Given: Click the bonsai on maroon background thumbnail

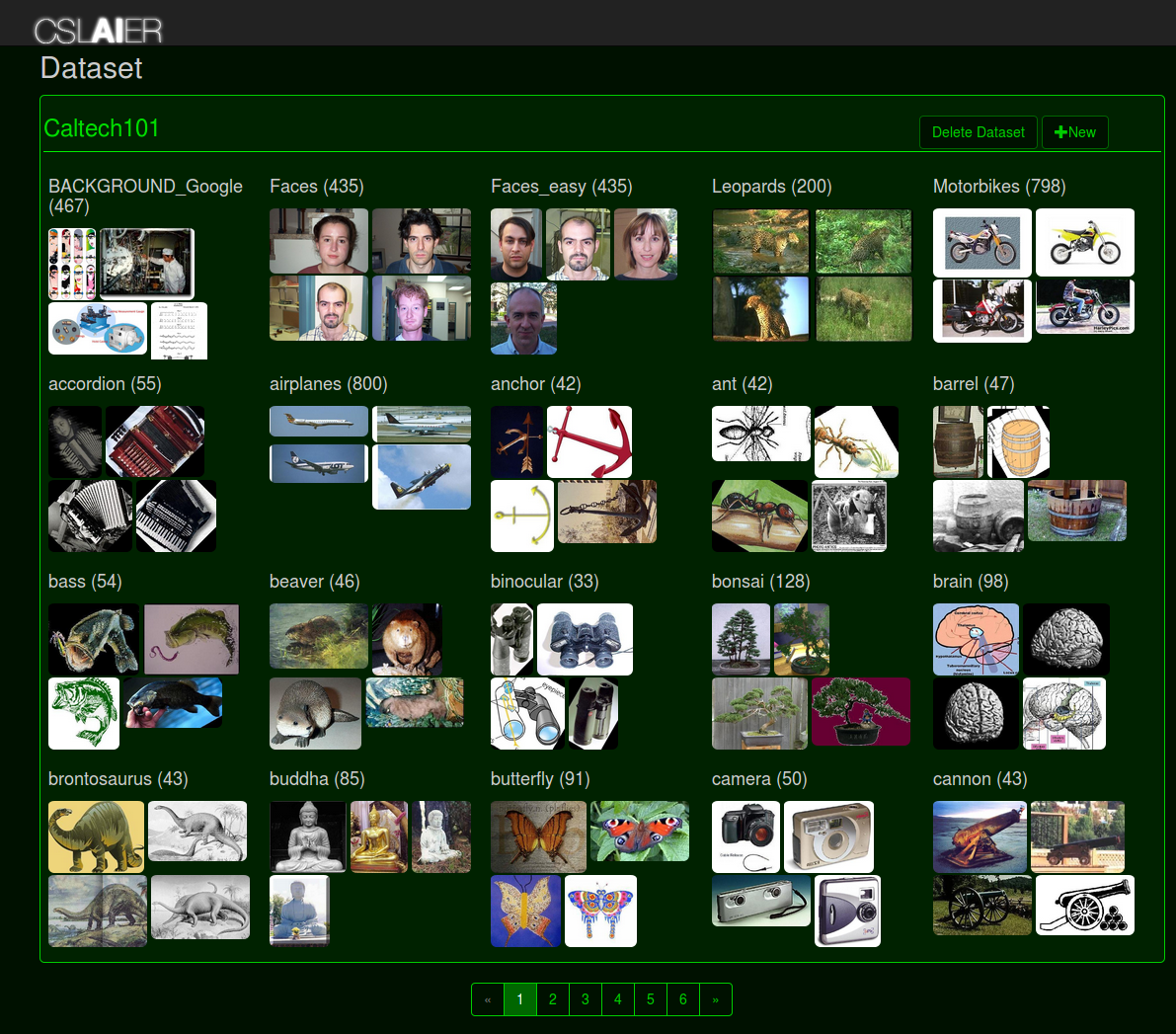Looking at the screenshot, I should (860, 711).
